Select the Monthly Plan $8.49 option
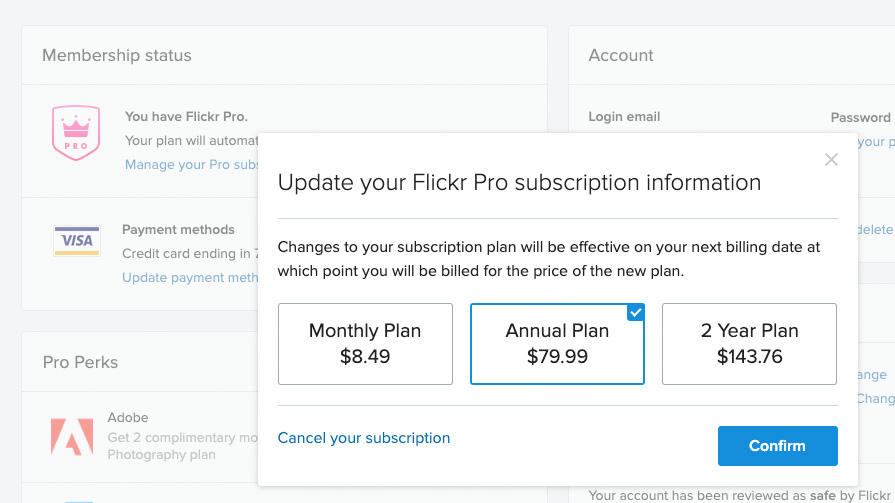 (365, 344)
